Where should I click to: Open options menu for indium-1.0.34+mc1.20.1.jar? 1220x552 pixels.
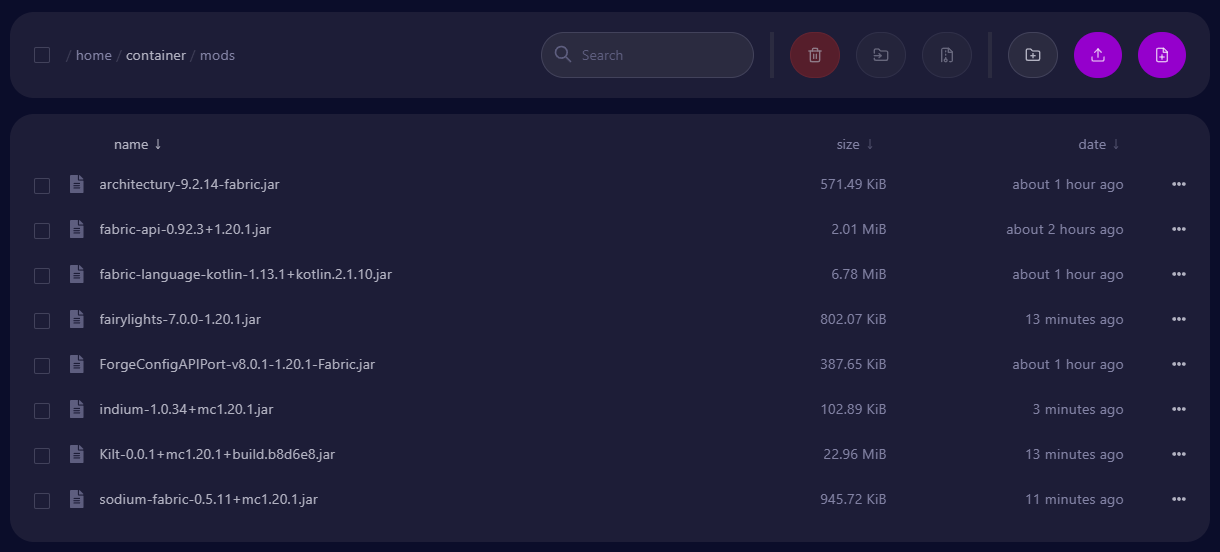[x=1179, y=409]
